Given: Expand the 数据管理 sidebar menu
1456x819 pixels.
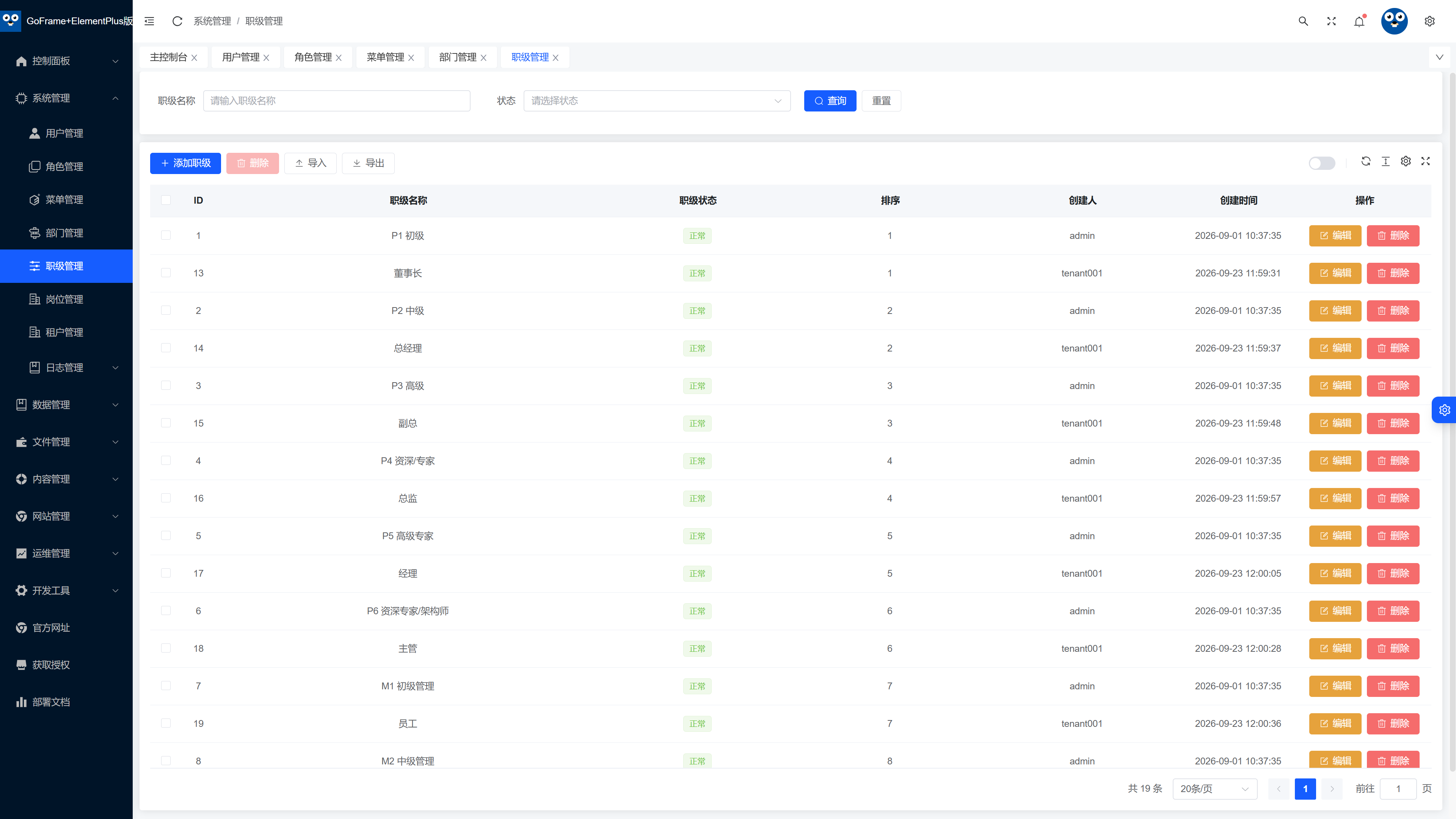Looking at the screenshot, I should coord(66,405).
